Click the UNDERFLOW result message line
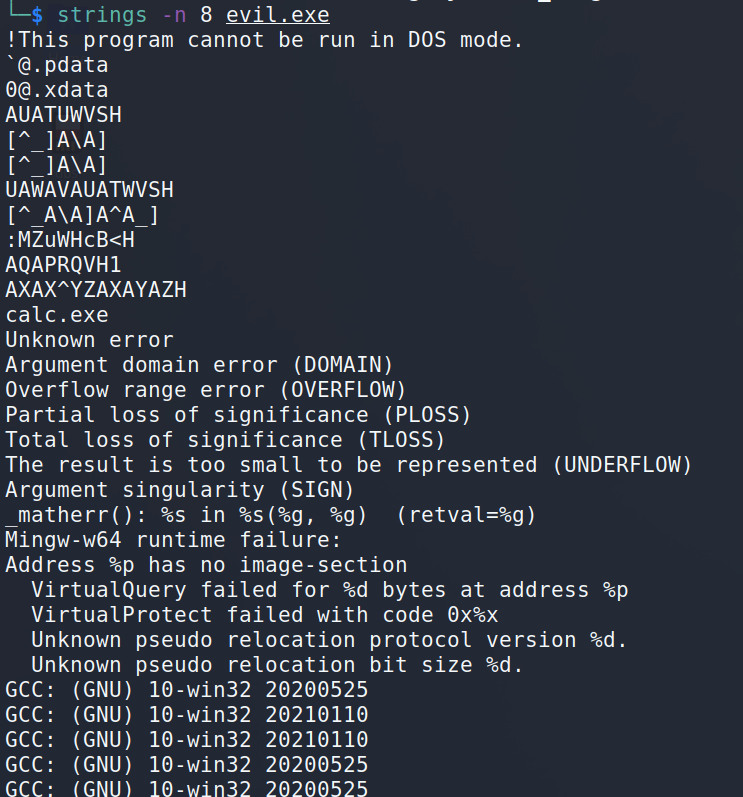Viewport: 743px width, 797px height. [349, 465]
